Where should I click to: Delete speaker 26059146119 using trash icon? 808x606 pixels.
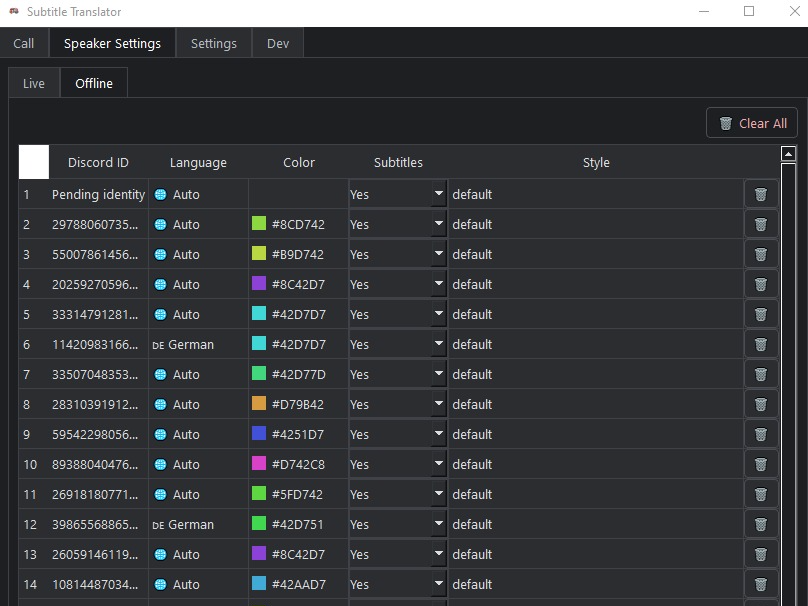point(761,554)
